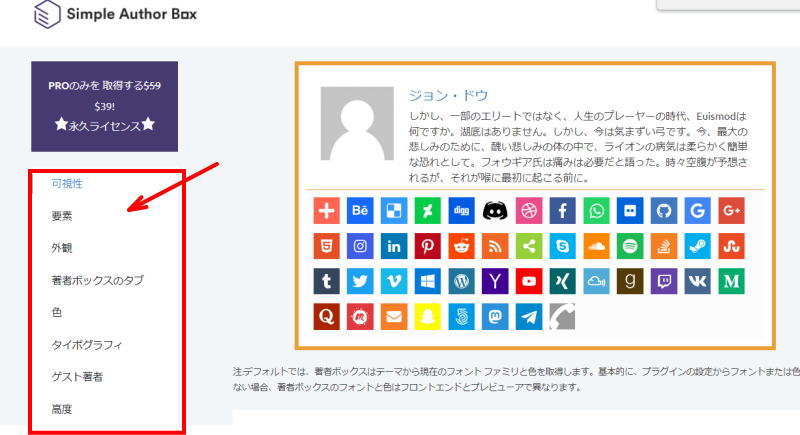The width and height of the screenshot is (800, 435).
Task: Click the WordPress W icon
Action: [461, 282]
